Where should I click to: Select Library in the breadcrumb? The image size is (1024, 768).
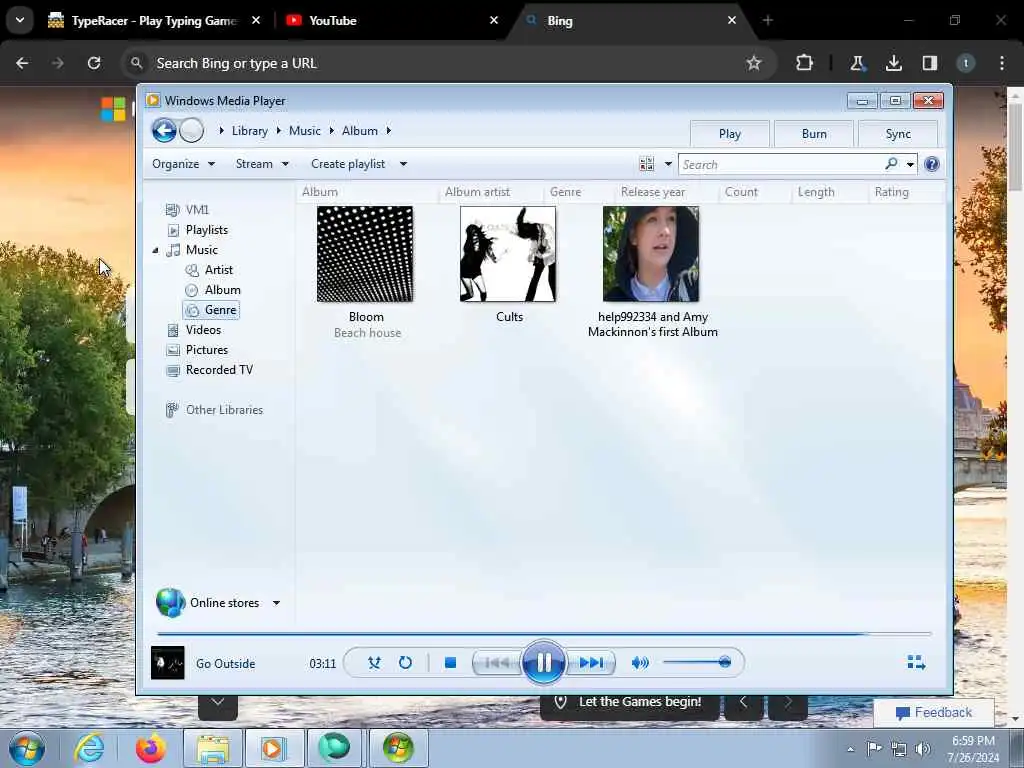click(249, 131)
